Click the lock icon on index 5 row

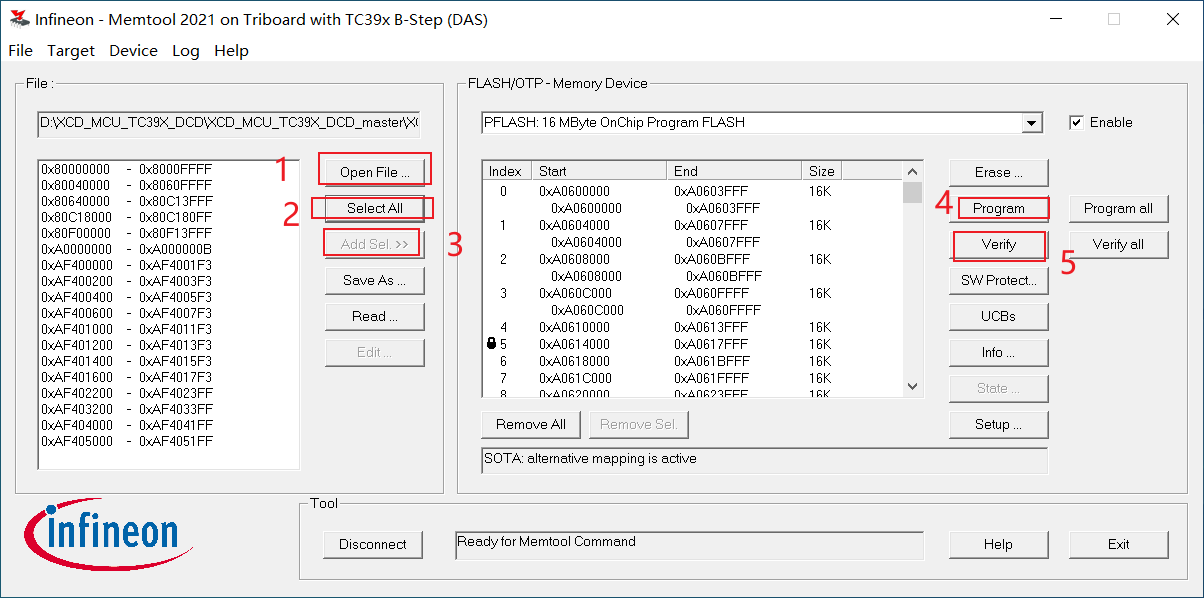tap(491, 344)
